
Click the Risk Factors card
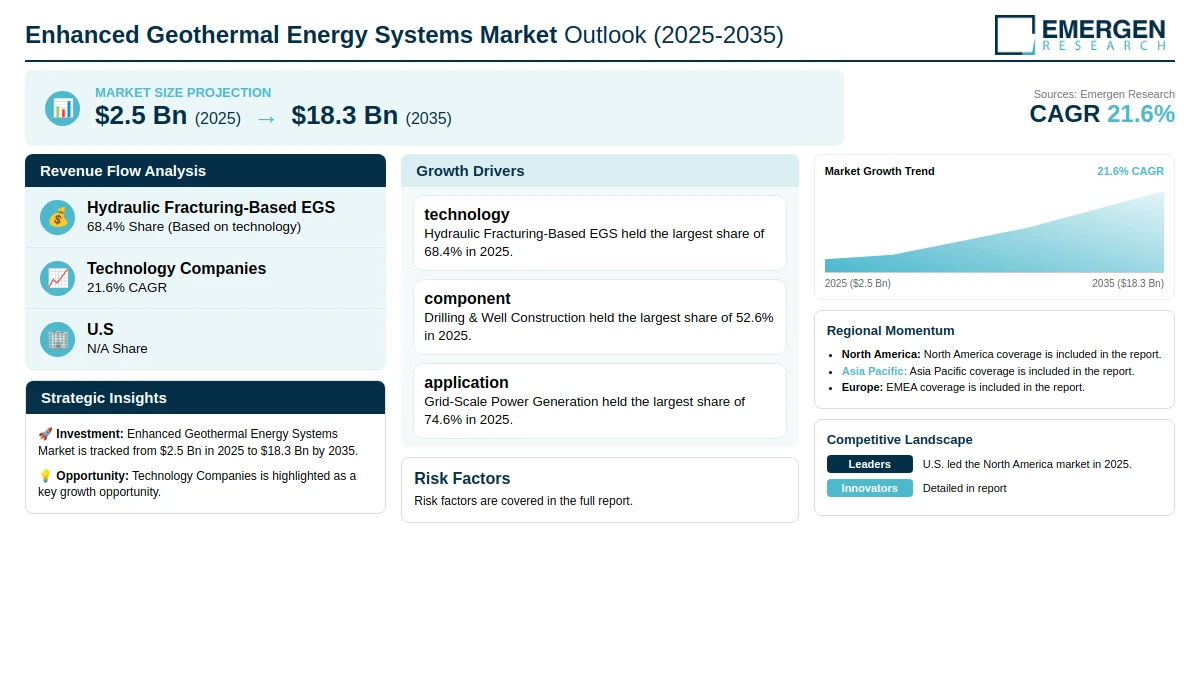tap(600, 490)
